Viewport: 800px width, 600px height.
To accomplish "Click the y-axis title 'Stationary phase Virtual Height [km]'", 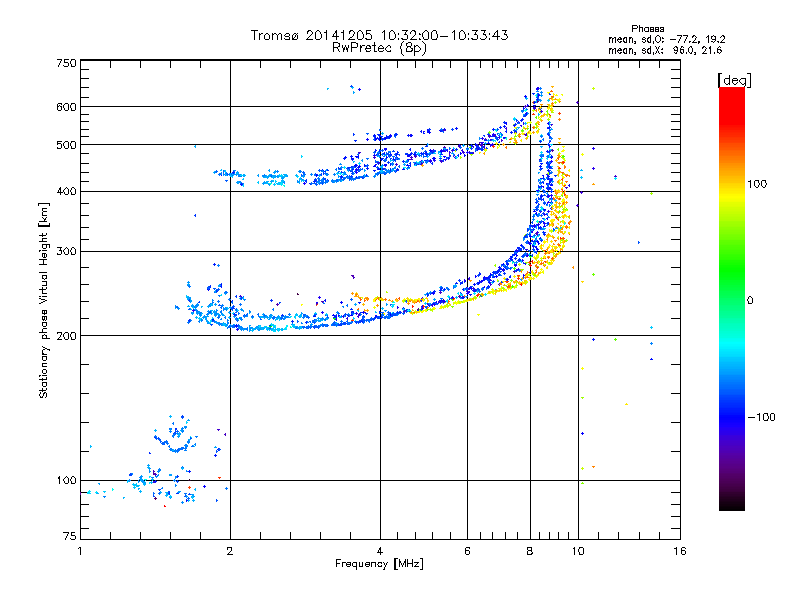I will click(x=43, y=300).
